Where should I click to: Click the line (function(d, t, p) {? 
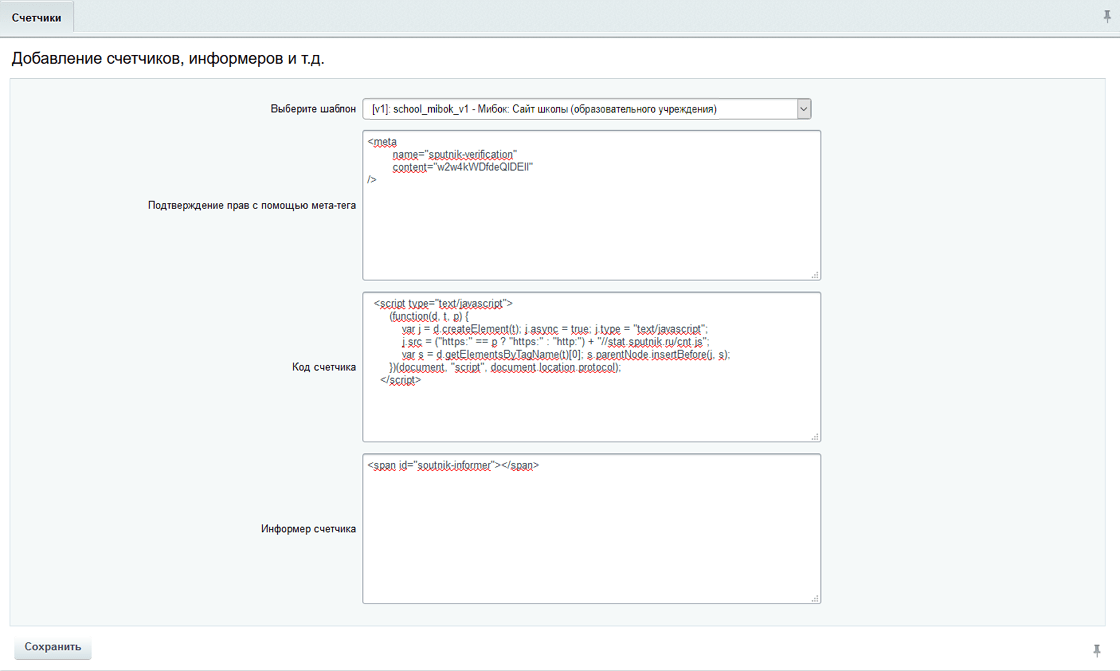tap(429, 317)
